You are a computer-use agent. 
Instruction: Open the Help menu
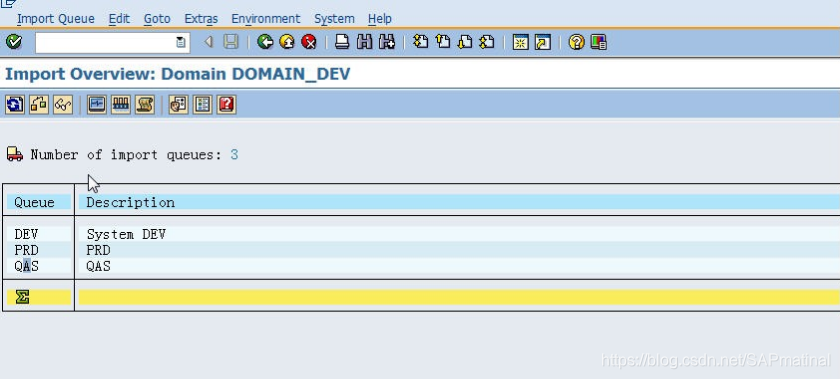point(380,19)
